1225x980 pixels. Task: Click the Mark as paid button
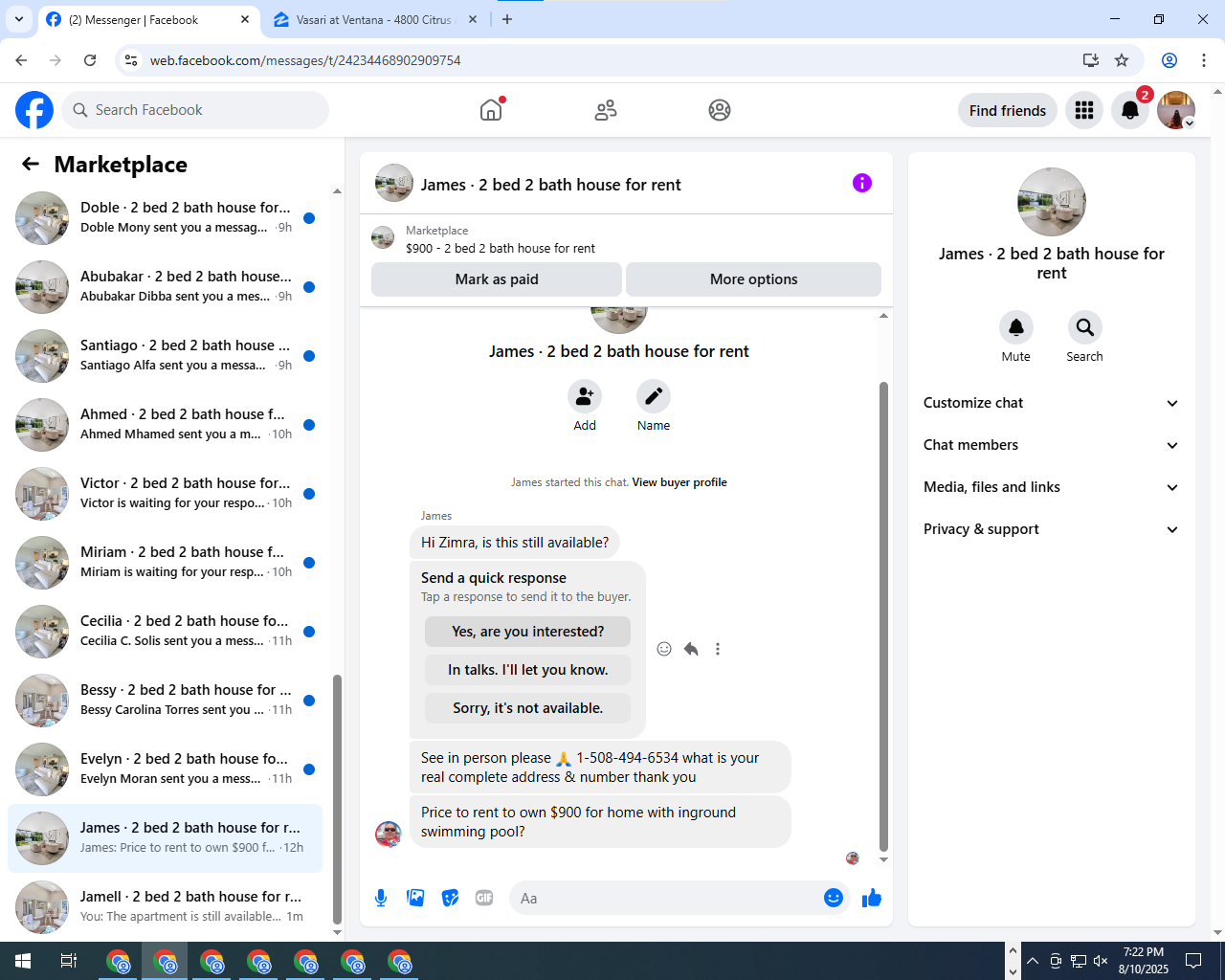pos(497,279)
